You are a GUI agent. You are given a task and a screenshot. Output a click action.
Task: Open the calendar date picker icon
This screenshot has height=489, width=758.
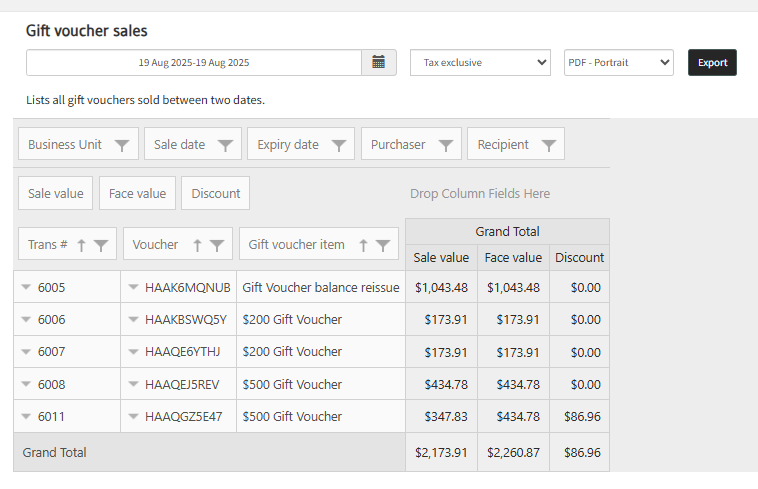tap(378, 62)
